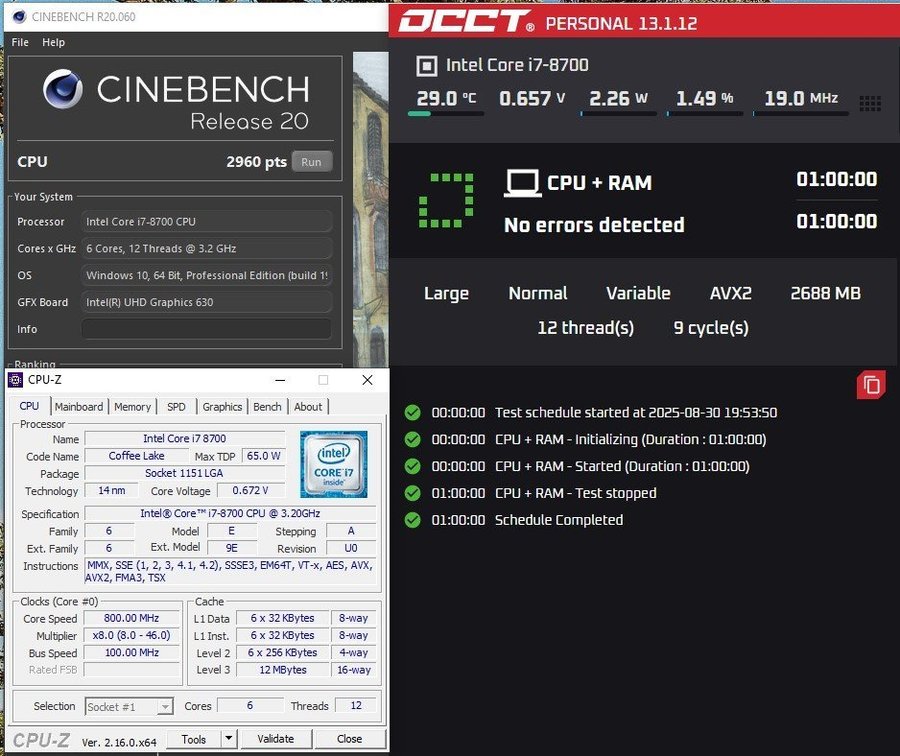
Task: Click the No errors detected message
Action: pos(594,225)
